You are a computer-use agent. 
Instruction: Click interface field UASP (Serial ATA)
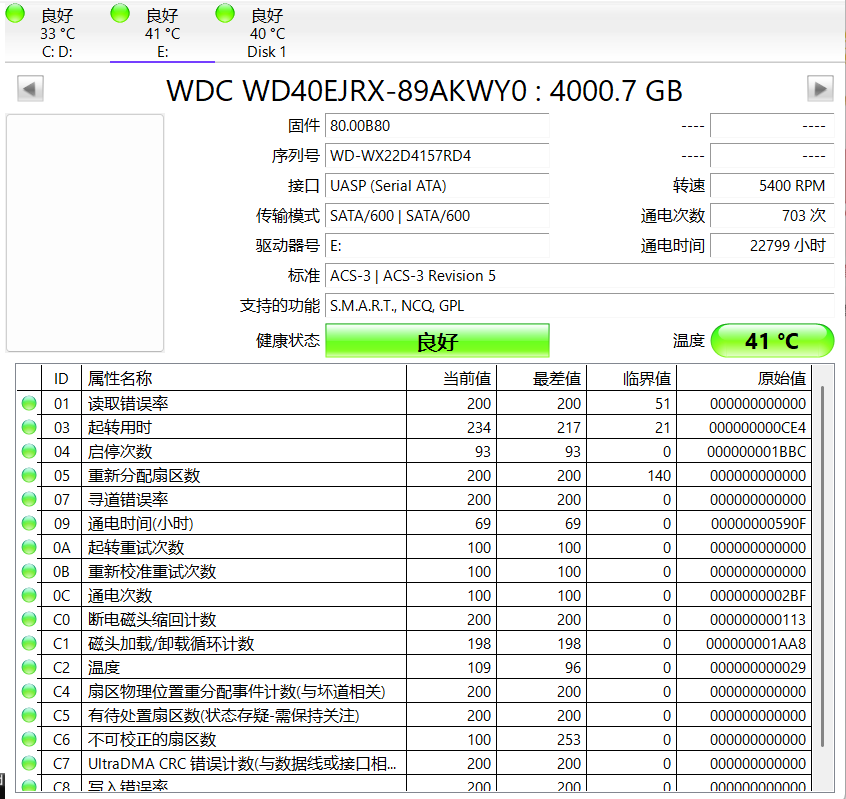coord(437,186)
